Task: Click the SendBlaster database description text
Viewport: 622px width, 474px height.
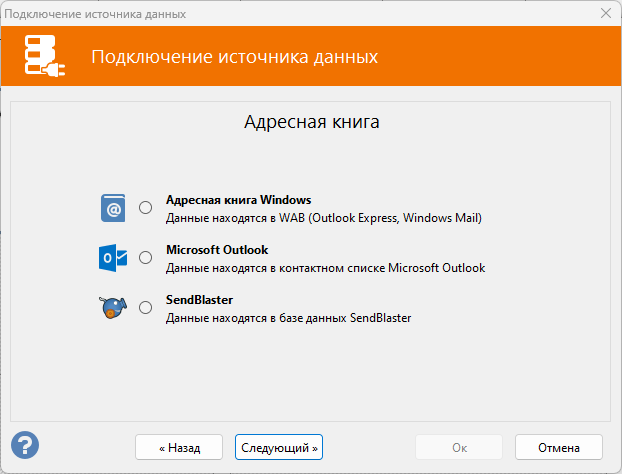Action: 288,318
